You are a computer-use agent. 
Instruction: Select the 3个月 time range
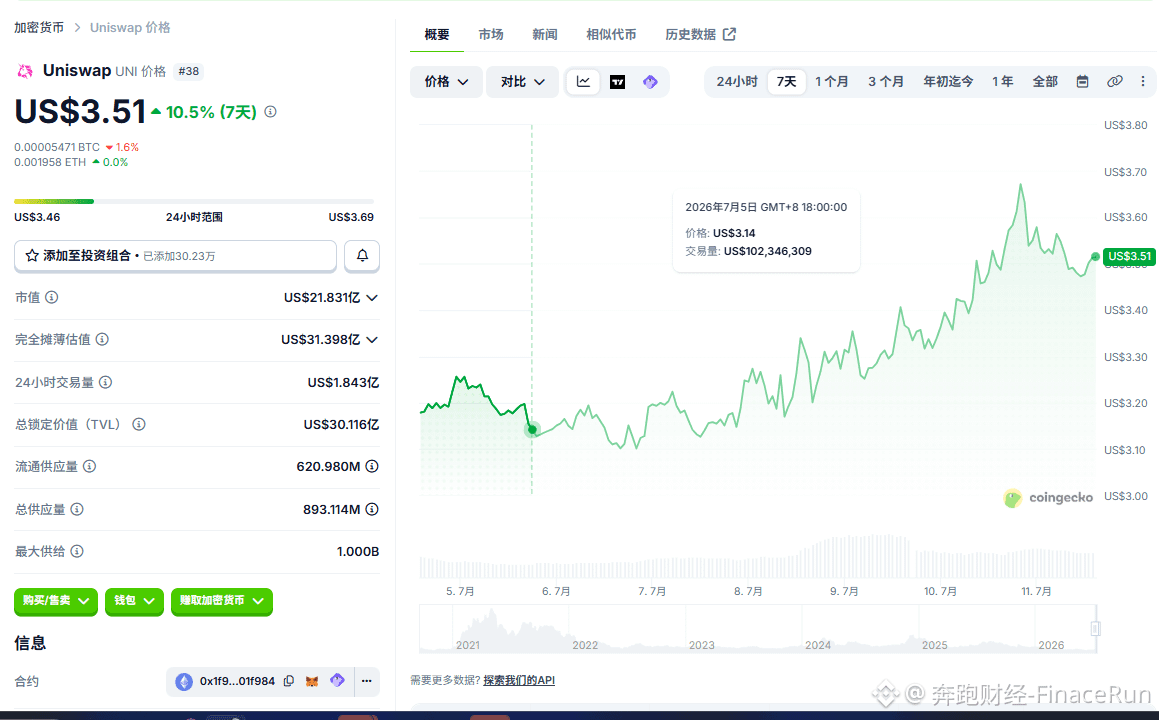886,81
